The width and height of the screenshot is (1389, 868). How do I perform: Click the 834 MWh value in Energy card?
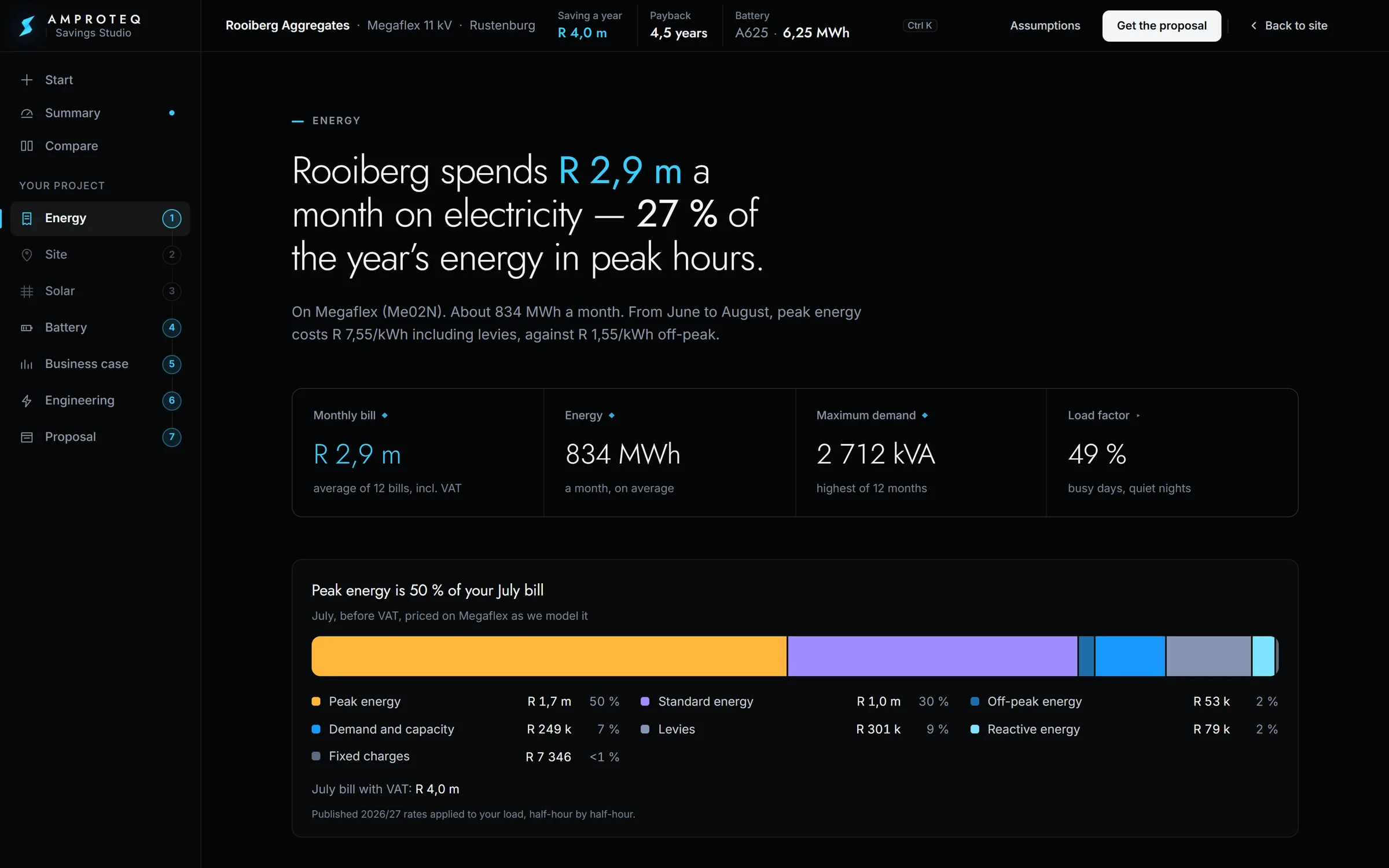pyautogui.click(x=623, y=454)
